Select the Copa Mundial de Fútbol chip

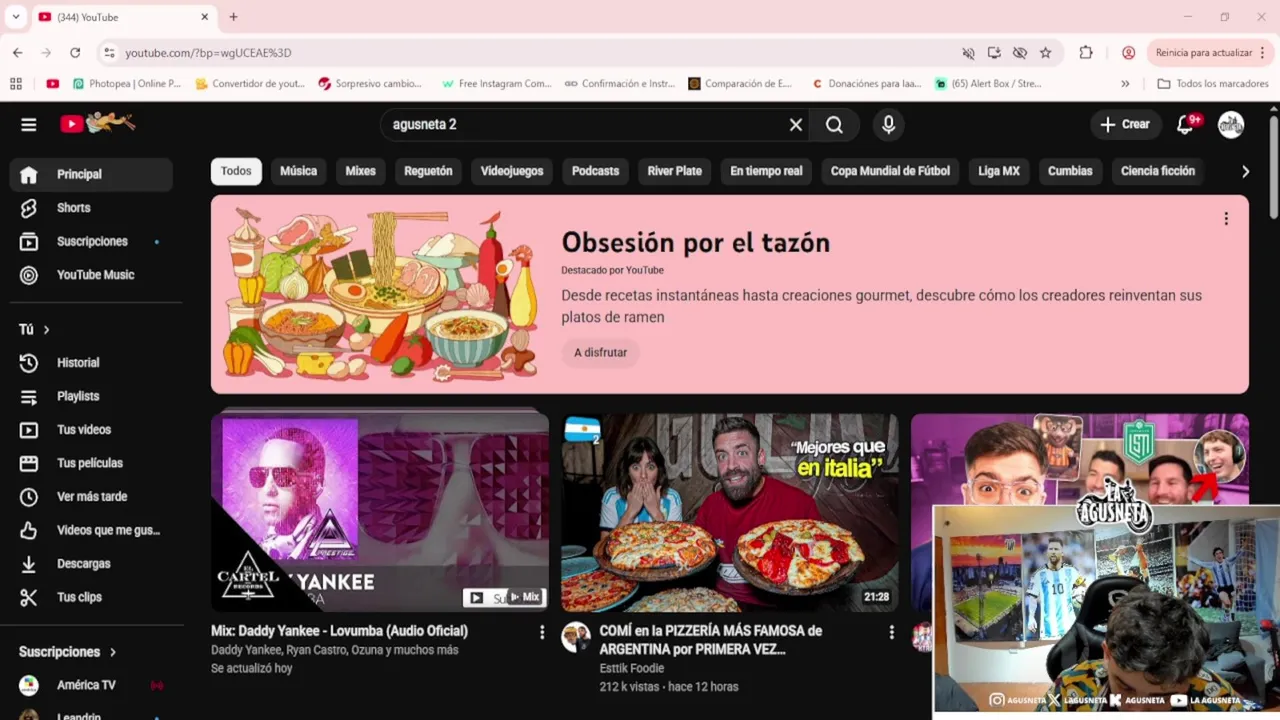pyautogui.click(x=890, y=172)
